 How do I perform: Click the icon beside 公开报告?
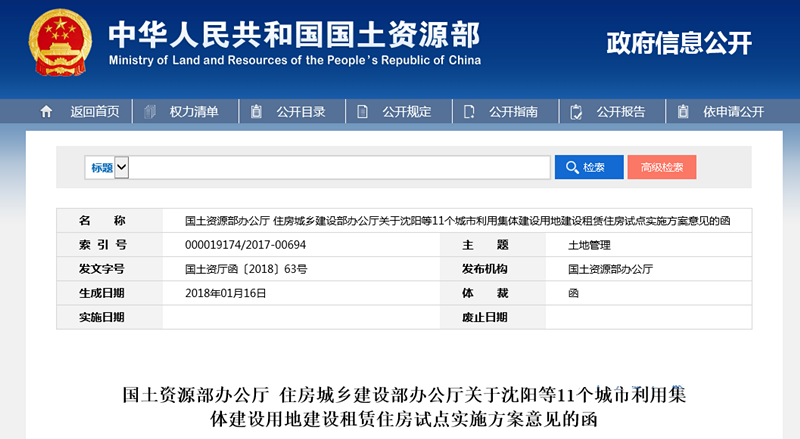pyautogui.click(x=576, y=112)
